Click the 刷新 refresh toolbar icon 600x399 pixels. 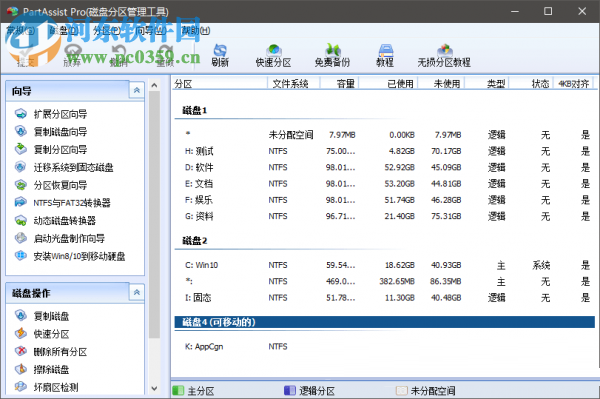(x=220, y=55)
